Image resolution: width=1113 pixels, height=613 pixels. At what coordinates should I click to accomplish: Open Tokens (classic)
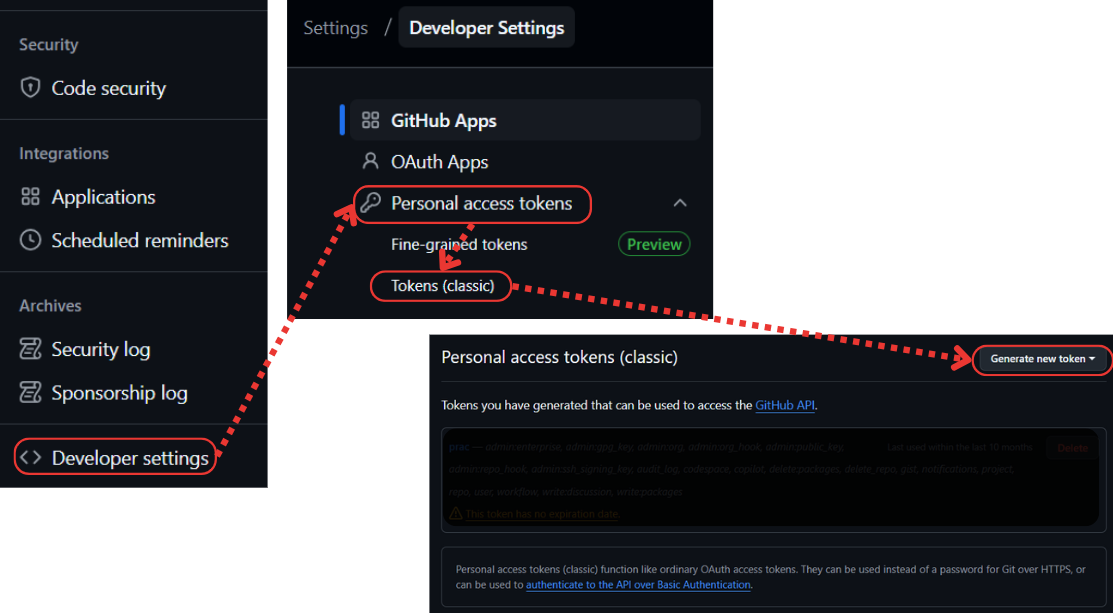[x=442, y=286]
